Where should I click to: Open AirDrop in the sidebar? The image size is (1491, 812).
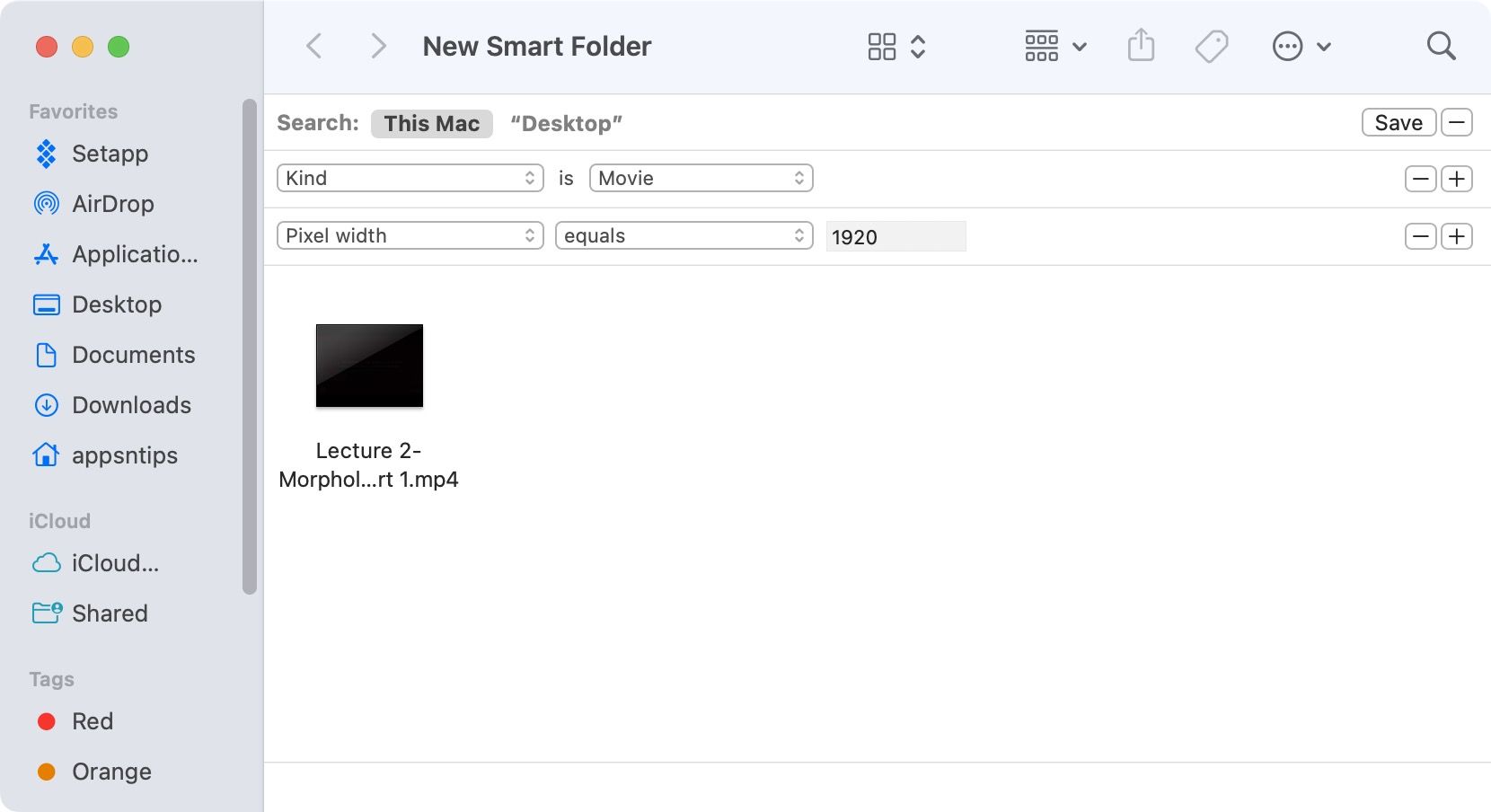pyautogui.click(x=112, y=204)
